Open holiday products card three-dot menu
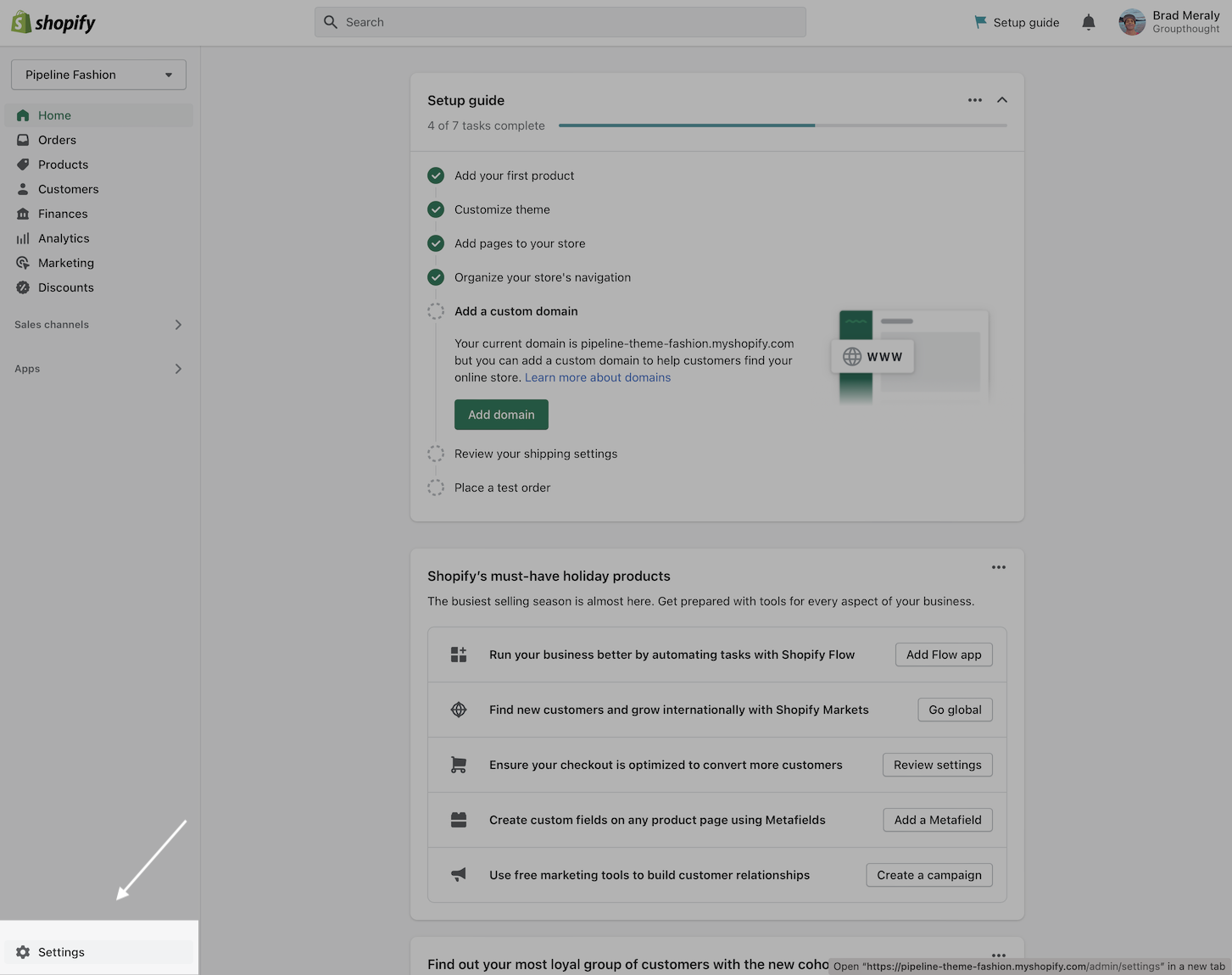The width and height of the screenshot is (1232, 975). pyautogui.click(x=999, y=567)
